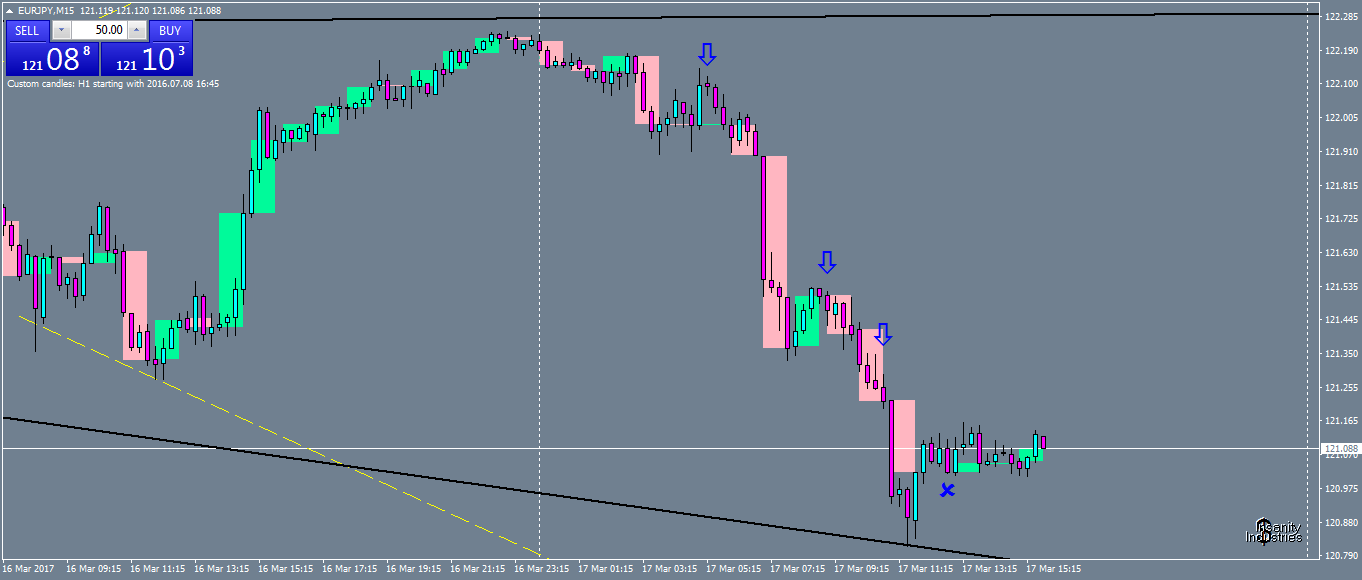Select the blue X trade marker on chart

point(946,490)
